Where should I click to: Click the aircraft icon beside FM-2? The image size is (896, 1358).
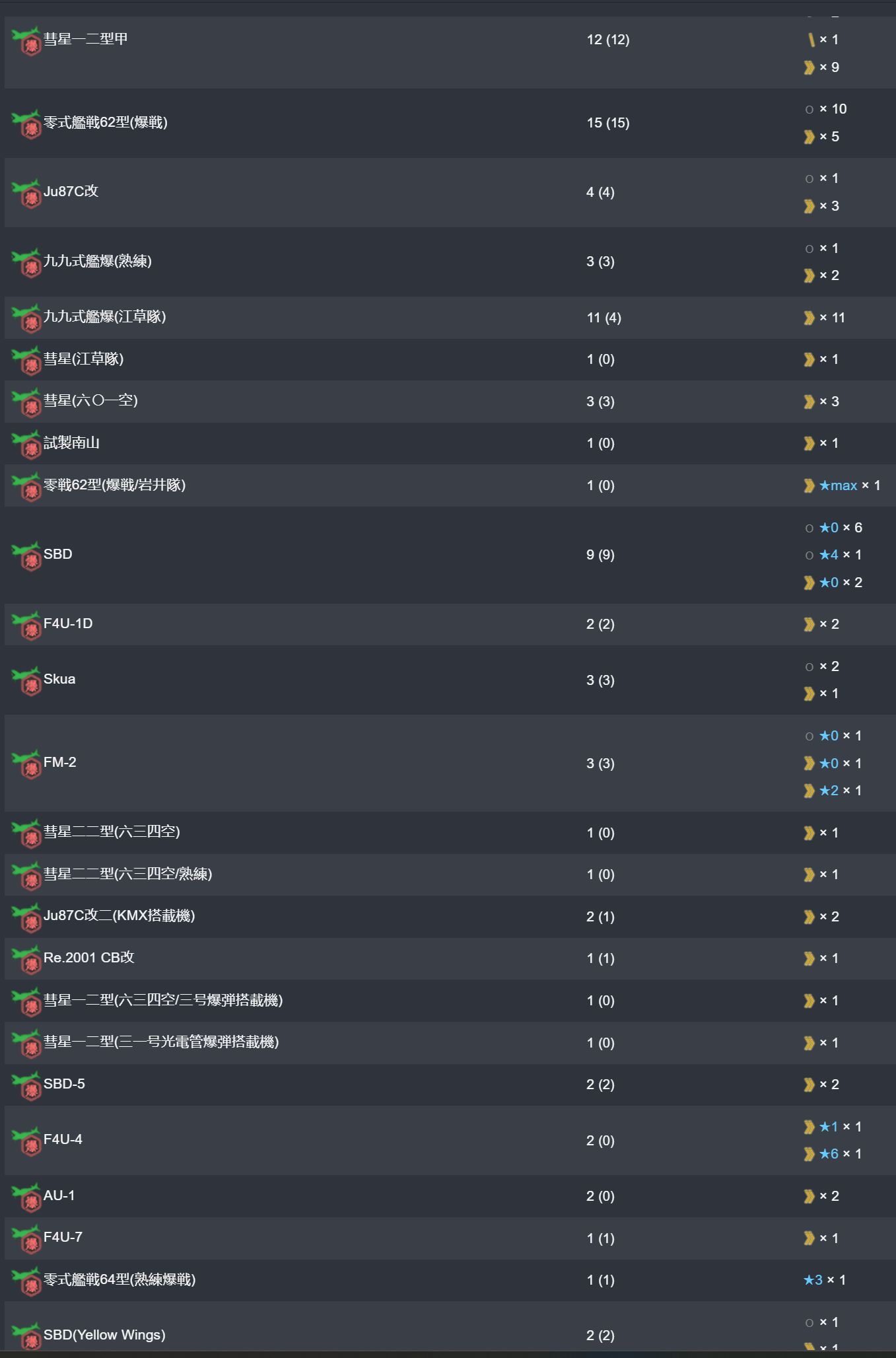(x=26, y=764)
